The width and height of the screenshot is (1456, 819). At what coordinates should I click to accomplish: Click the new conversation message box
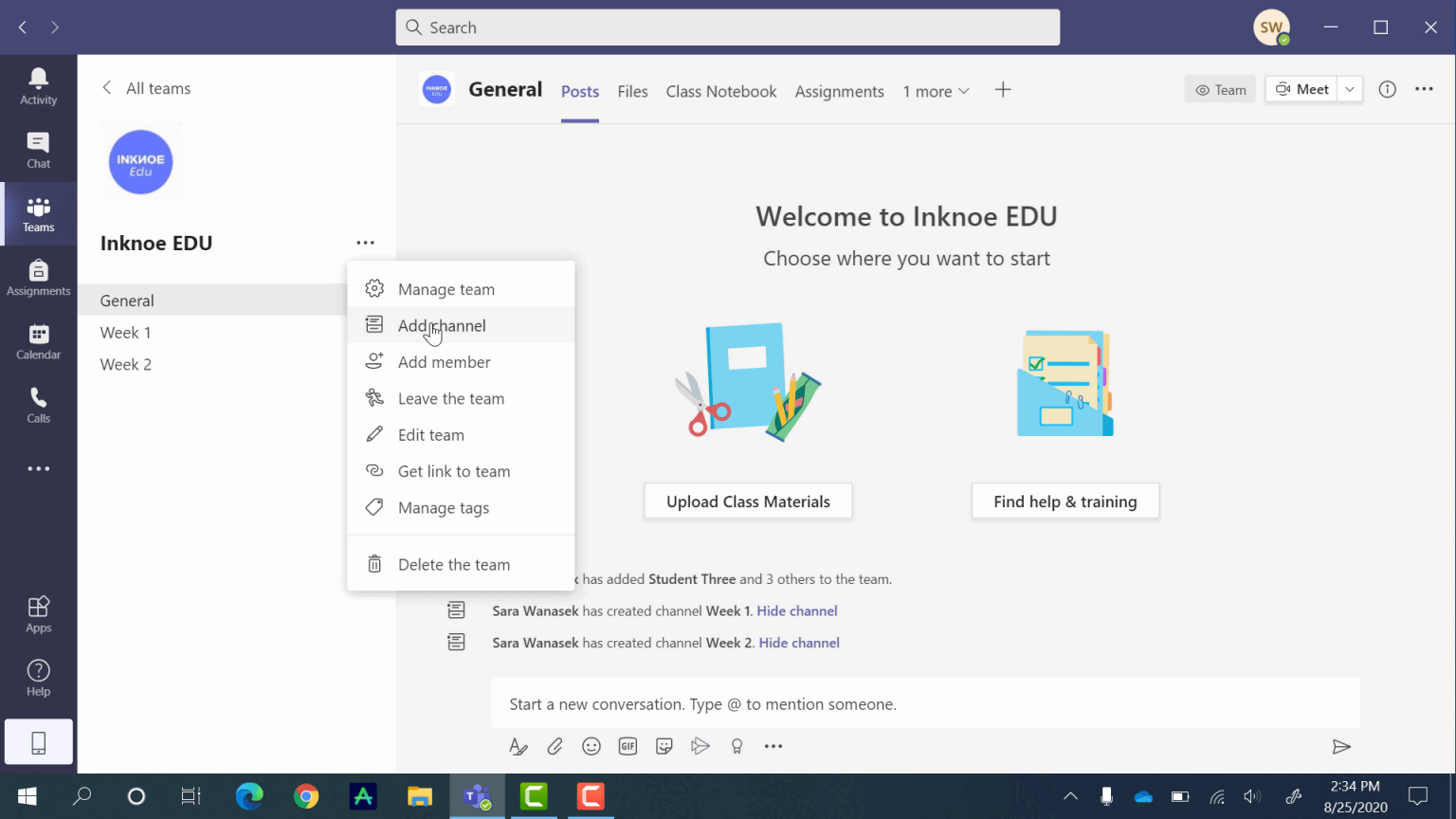click(925, 704)
